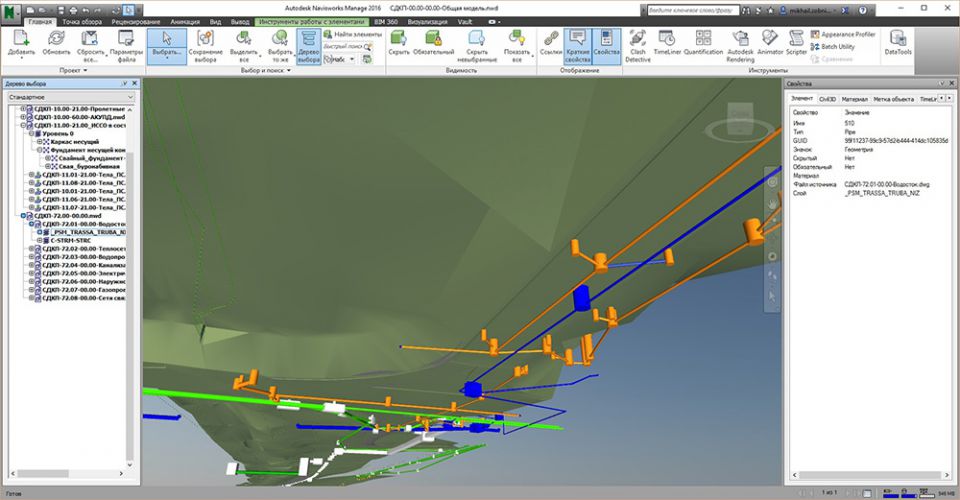
Task: Click the pan hand icon on navigation bar
Action: pyautogui.click(x=773, y=204)
